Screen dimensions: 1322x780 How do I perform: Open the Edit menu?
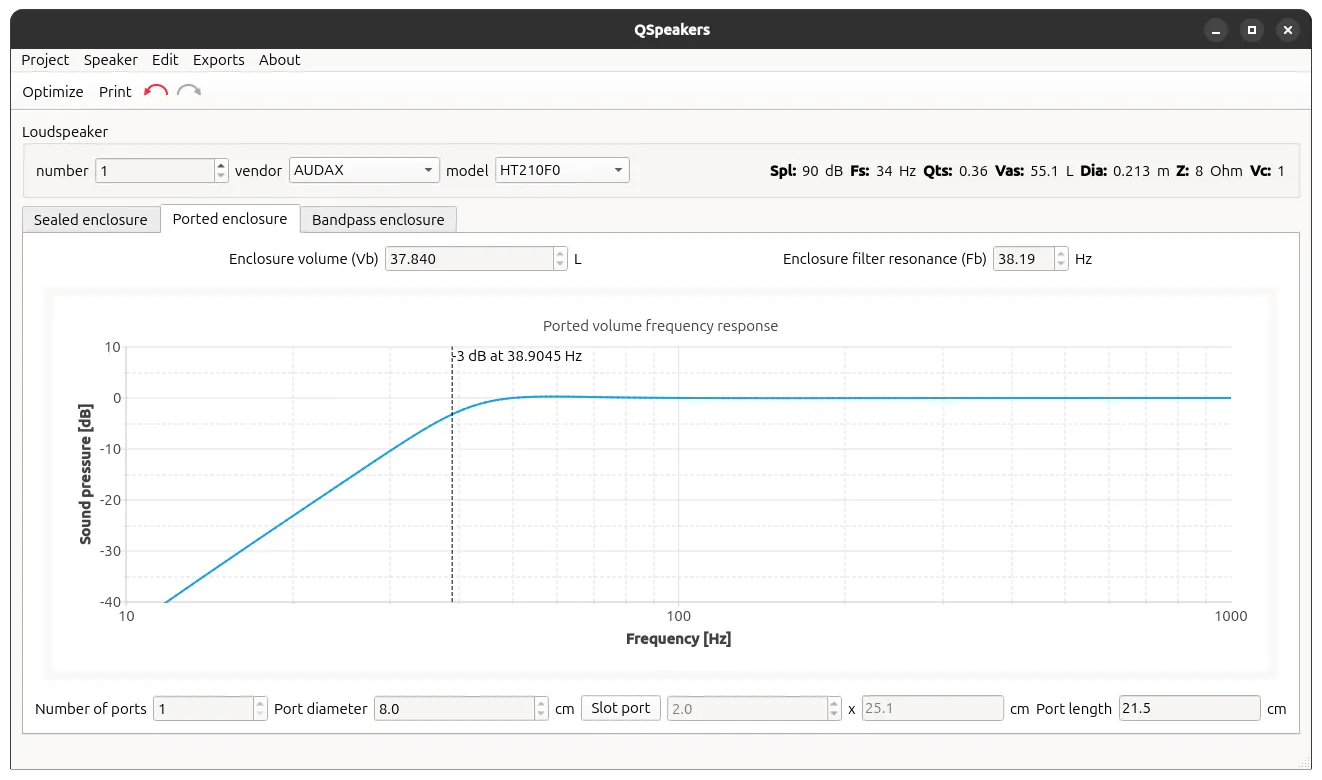click(165, 60)
